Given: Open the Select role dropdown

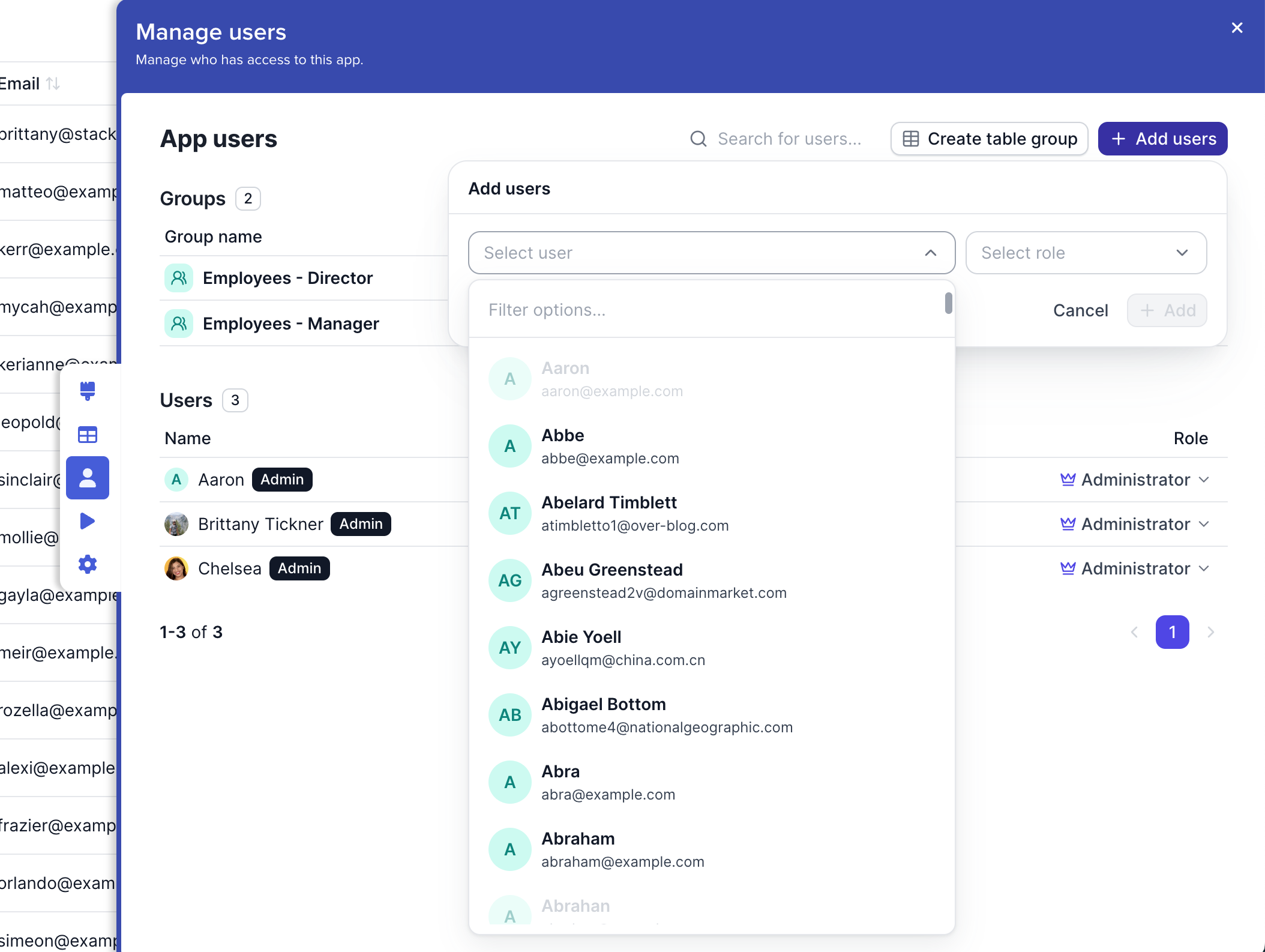Looking at the screenshot, I should (1086, 253).
